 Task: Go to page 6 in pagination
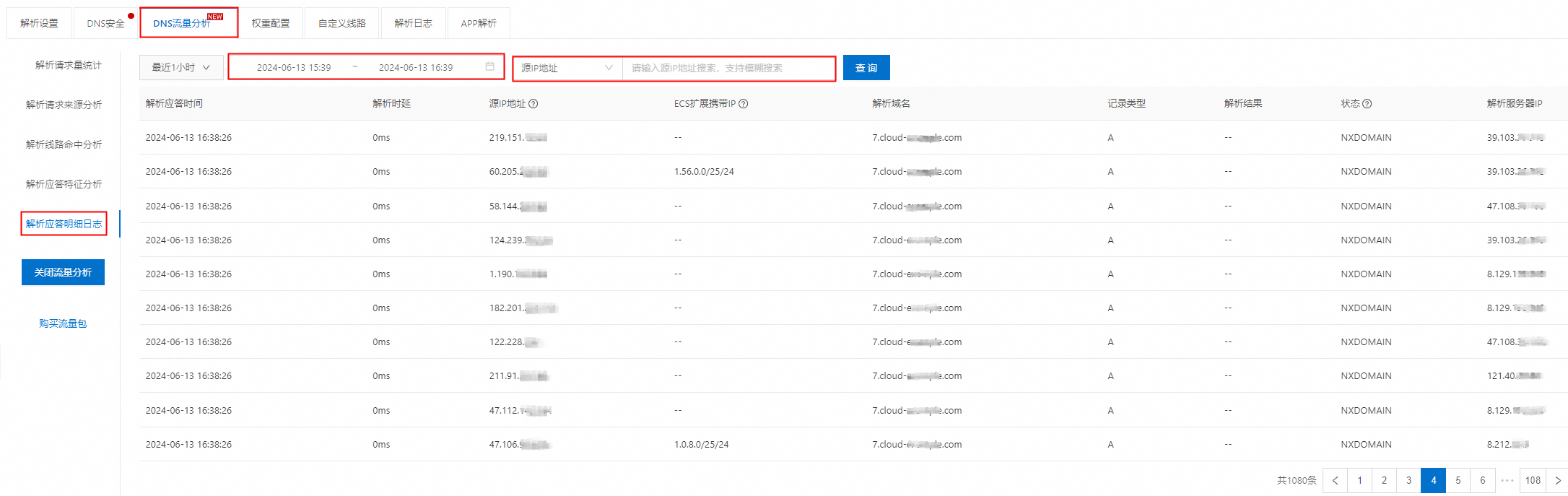click(x=1482, y=480)
